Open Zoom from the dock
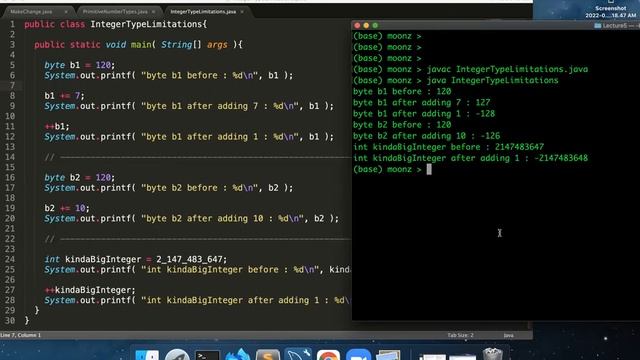Screen dimensions: 640x360 358,355
